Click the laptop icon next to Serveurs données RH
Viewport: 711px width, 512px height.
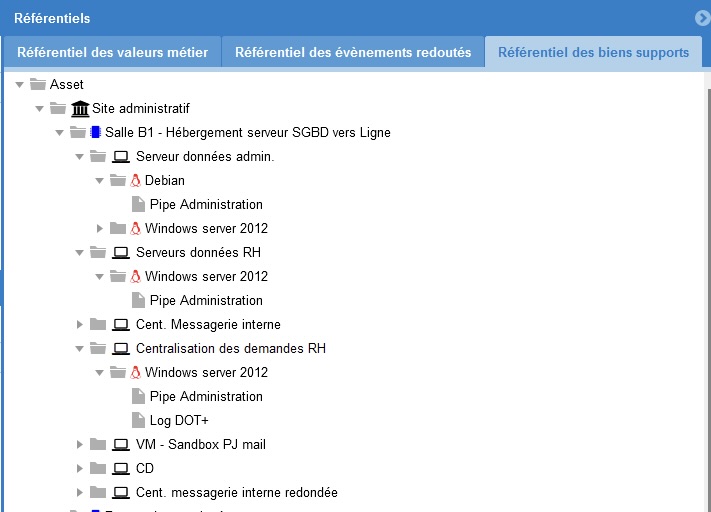click(x=121, y=252)
